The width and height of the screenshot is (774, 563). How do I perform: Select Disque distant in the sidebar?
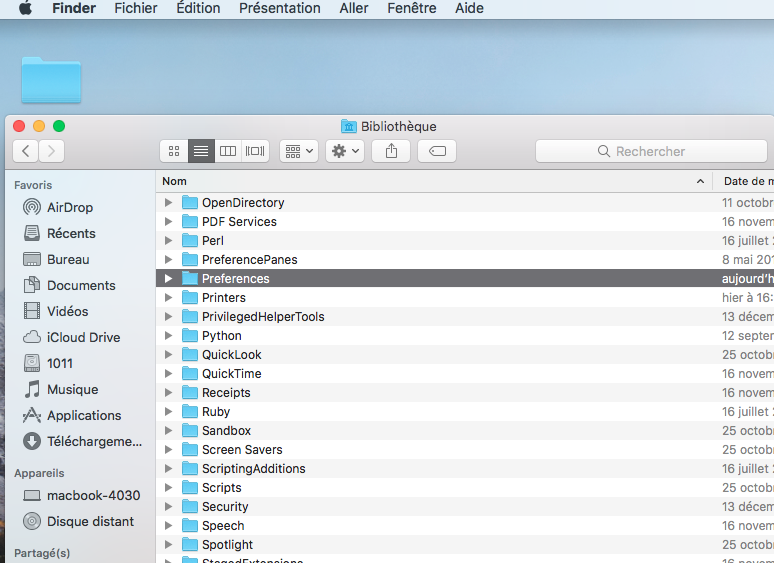point(78,522)
